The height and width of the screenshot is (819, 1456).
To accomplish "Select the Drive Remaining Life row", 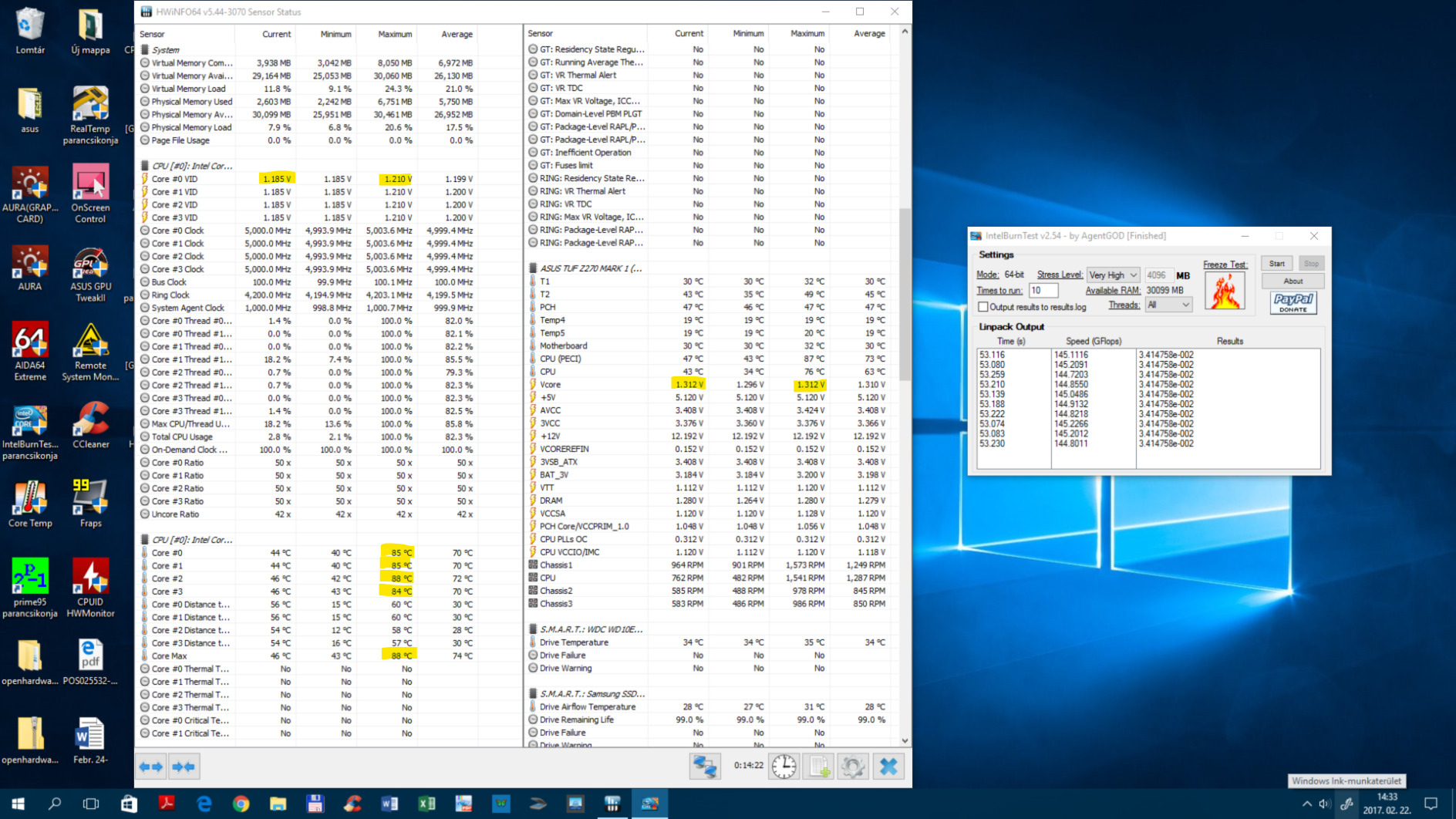I will pos(709,720).
